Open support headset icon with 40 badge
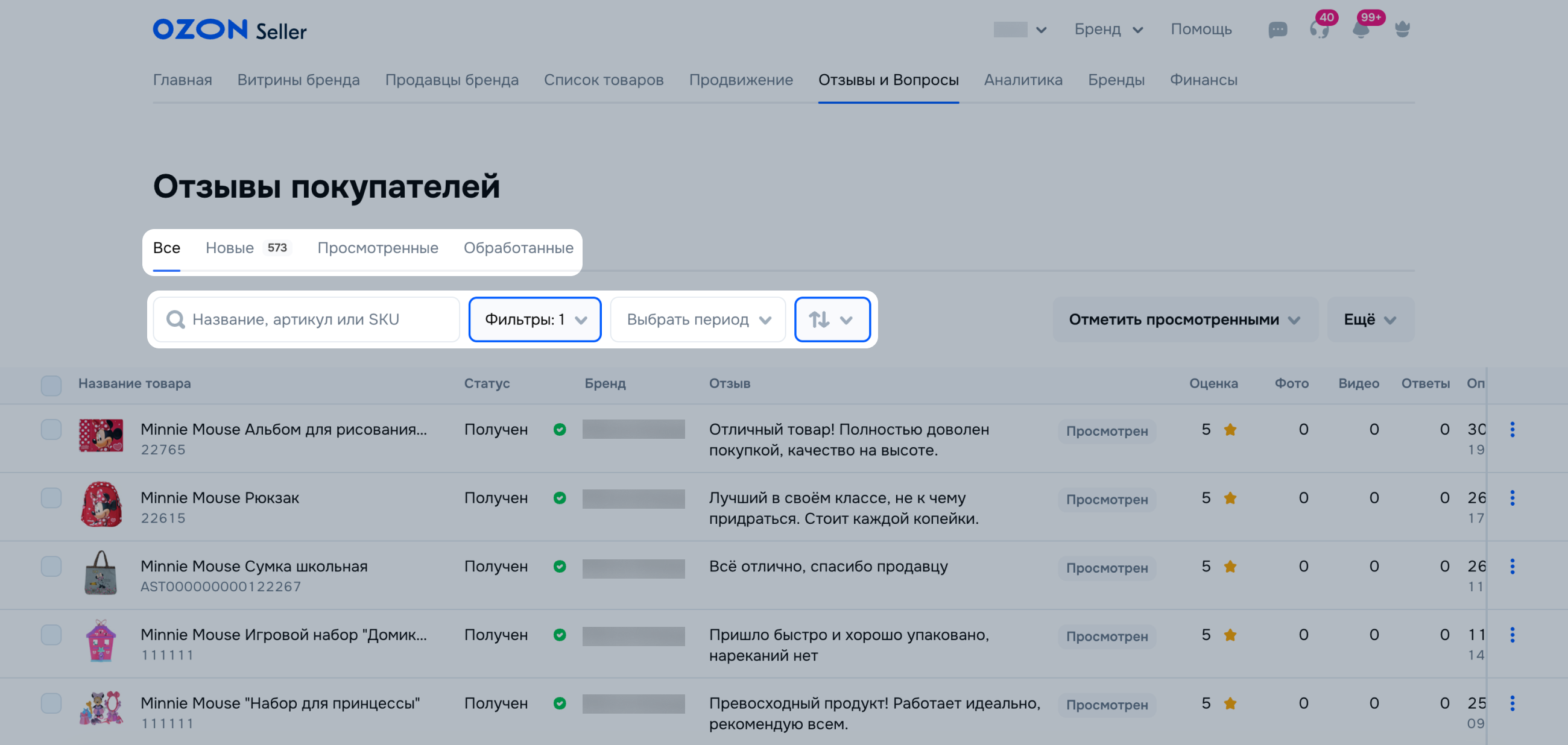This screenshot has width=1568, height=745. [x=1318, y=29]
